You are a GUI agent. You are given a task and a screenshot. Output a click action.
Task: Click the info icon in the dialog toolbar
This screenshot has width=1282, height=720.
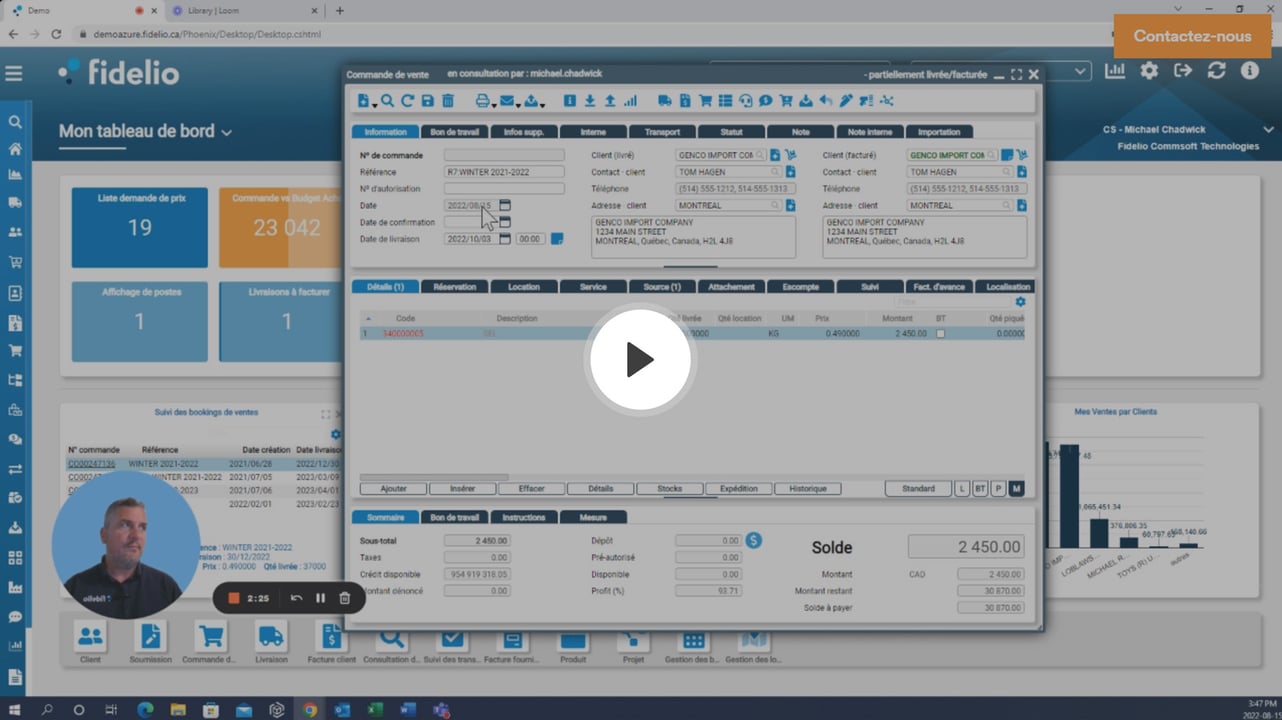(570, 101)
